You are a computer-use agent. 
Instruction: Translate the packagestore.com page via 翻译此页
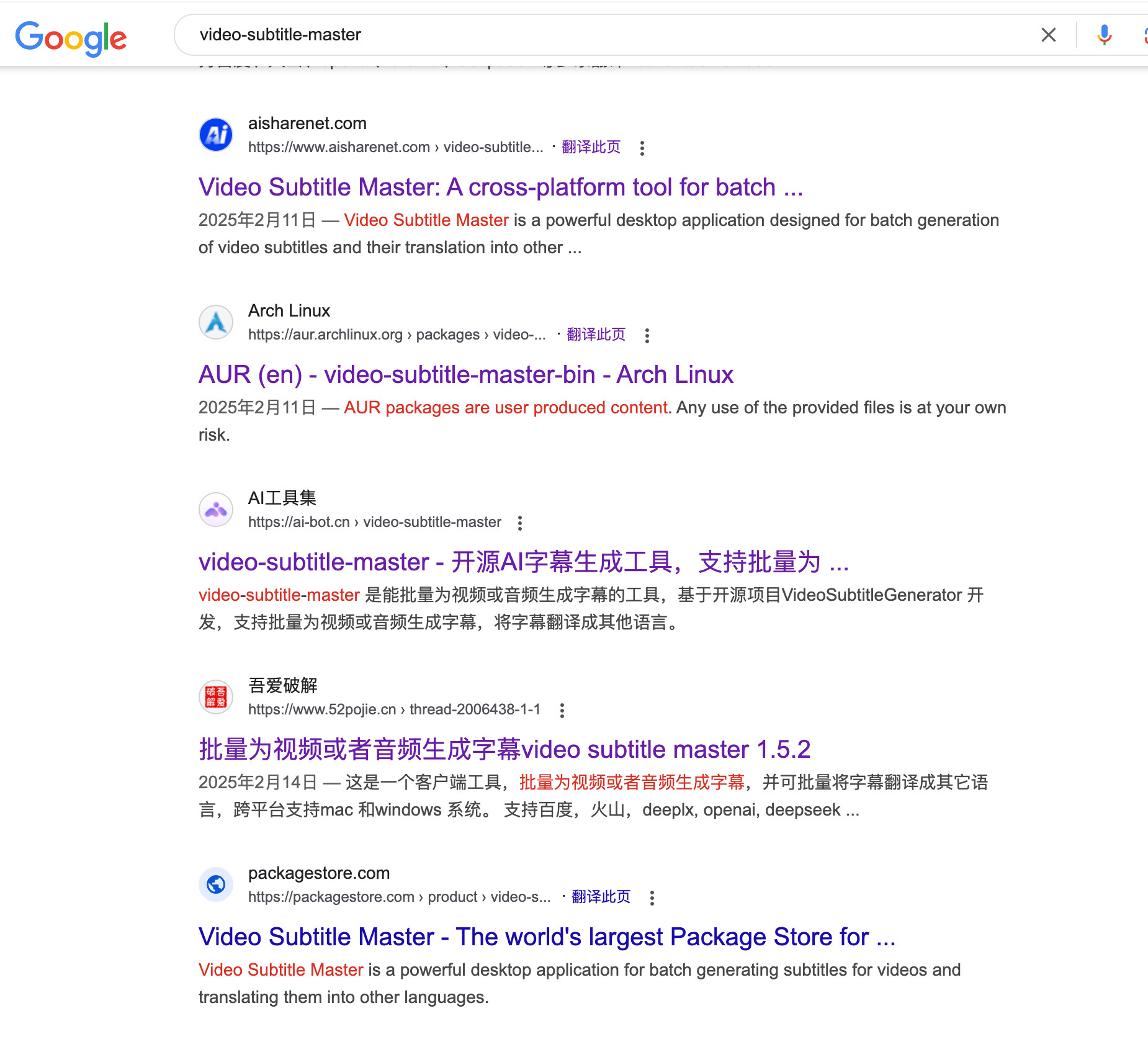[601, 897]
